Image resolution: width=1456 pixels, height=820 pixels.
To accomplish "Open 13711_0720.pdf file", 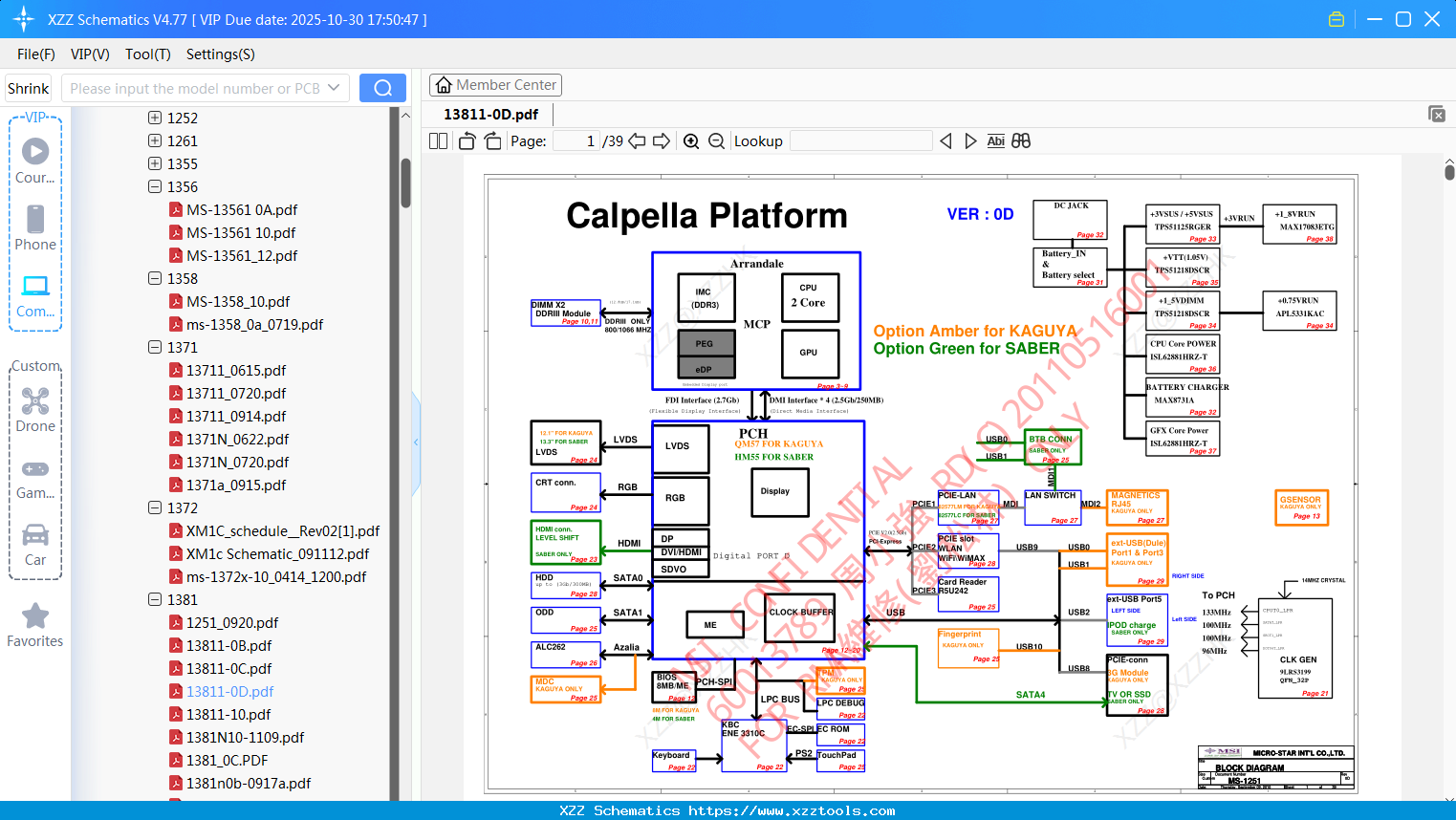I will point(236,393).
